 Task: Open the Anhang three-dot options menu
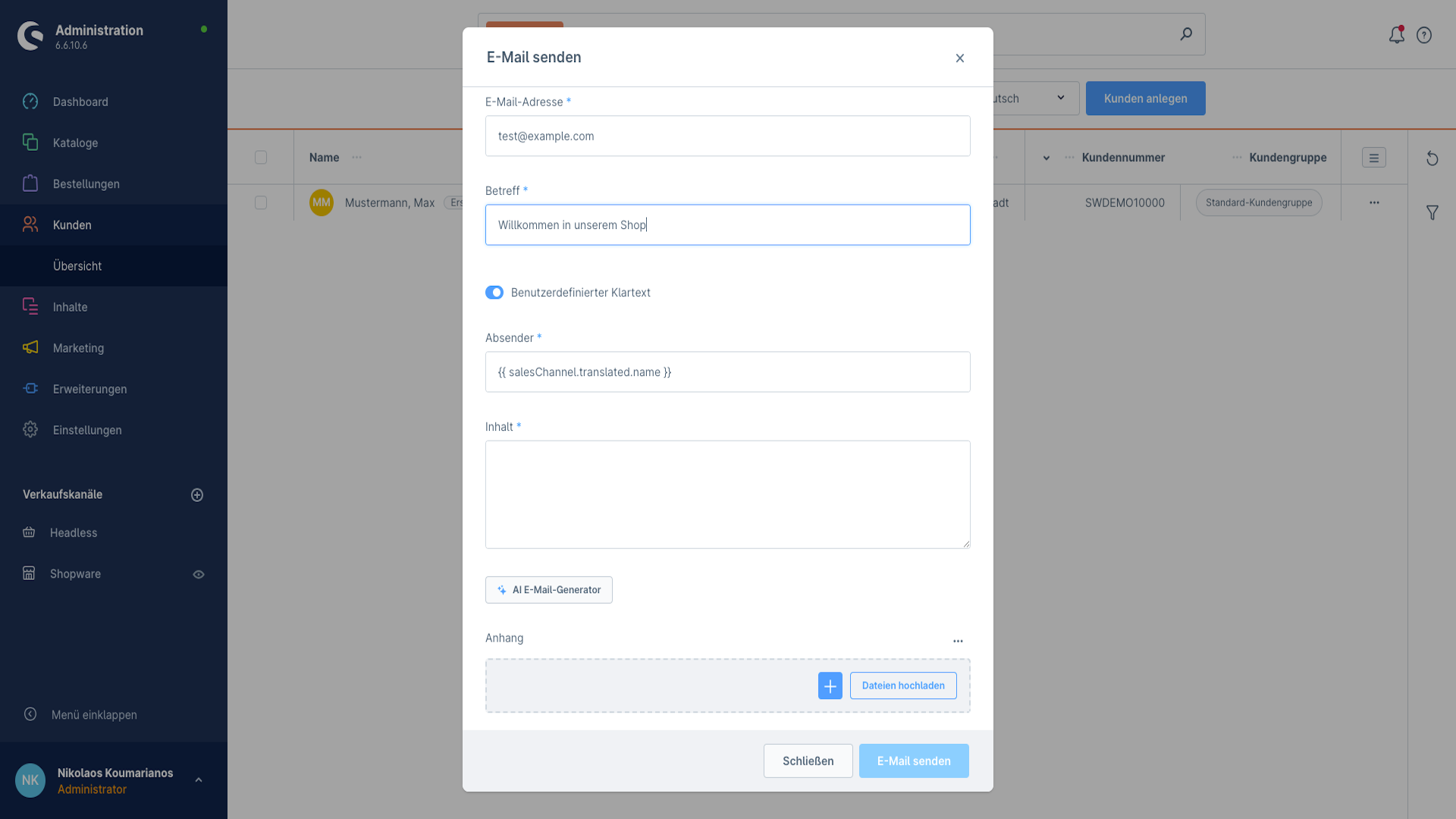[x=958, y=642]
